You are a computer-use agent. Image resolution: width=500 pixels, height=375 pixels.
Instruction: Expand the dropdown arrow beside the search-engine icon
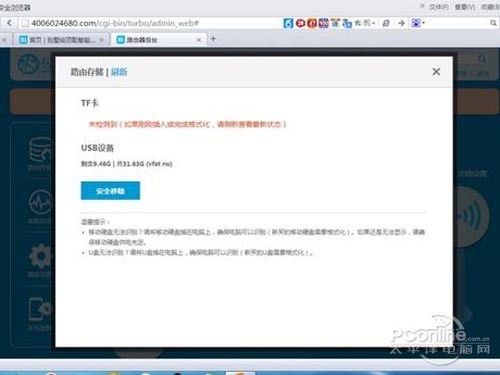pos(424,23)
